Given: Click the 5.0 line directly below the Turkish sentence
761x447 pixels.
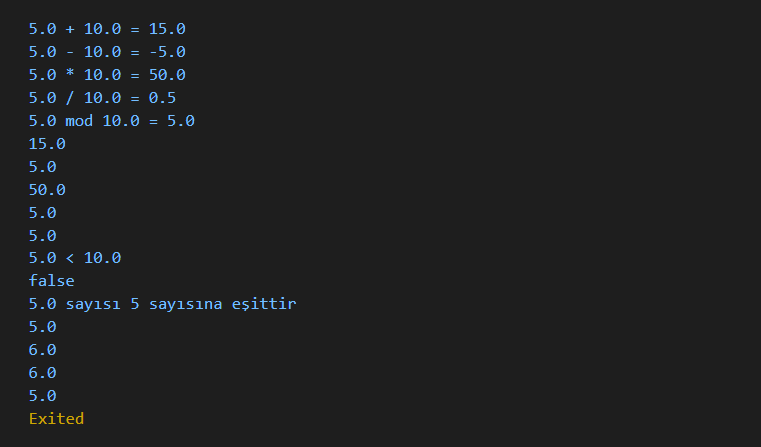Looking at the screenshot, I should (42, 327).
